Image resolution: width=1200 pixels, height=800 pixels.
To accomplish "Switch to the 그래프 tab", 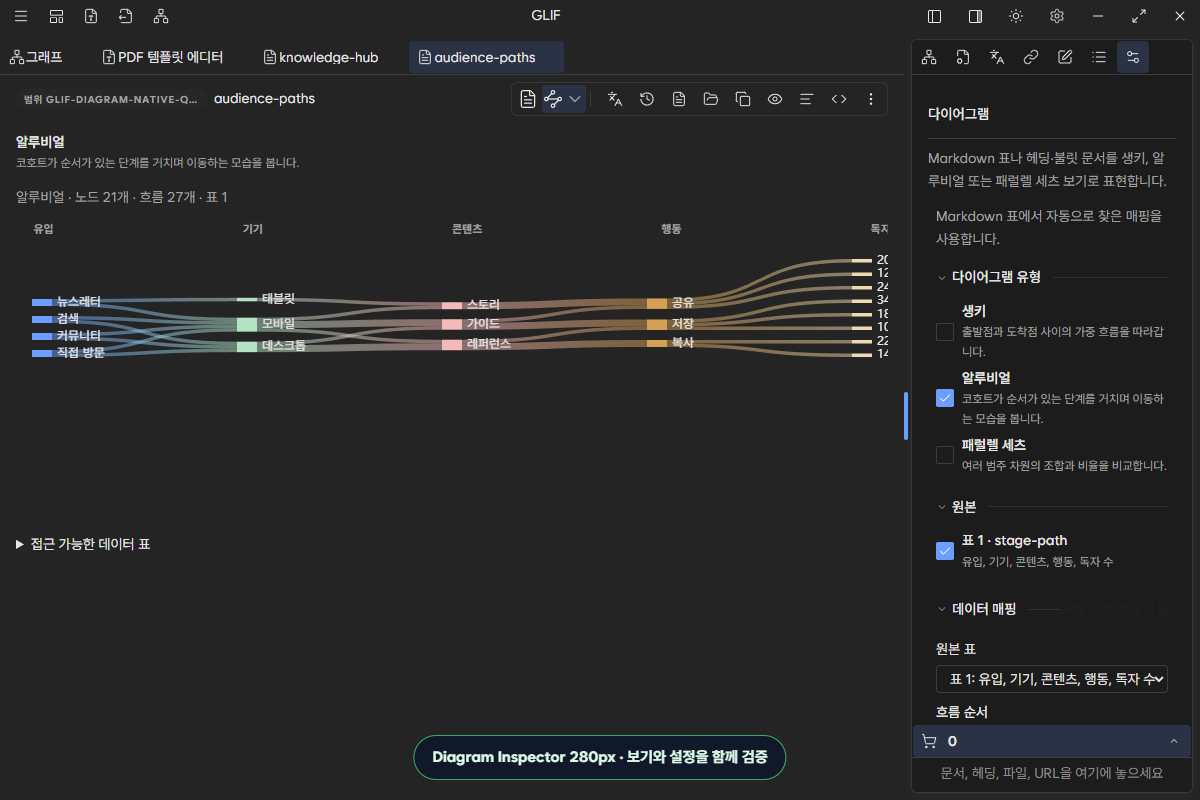I will [x=36, y=57].
